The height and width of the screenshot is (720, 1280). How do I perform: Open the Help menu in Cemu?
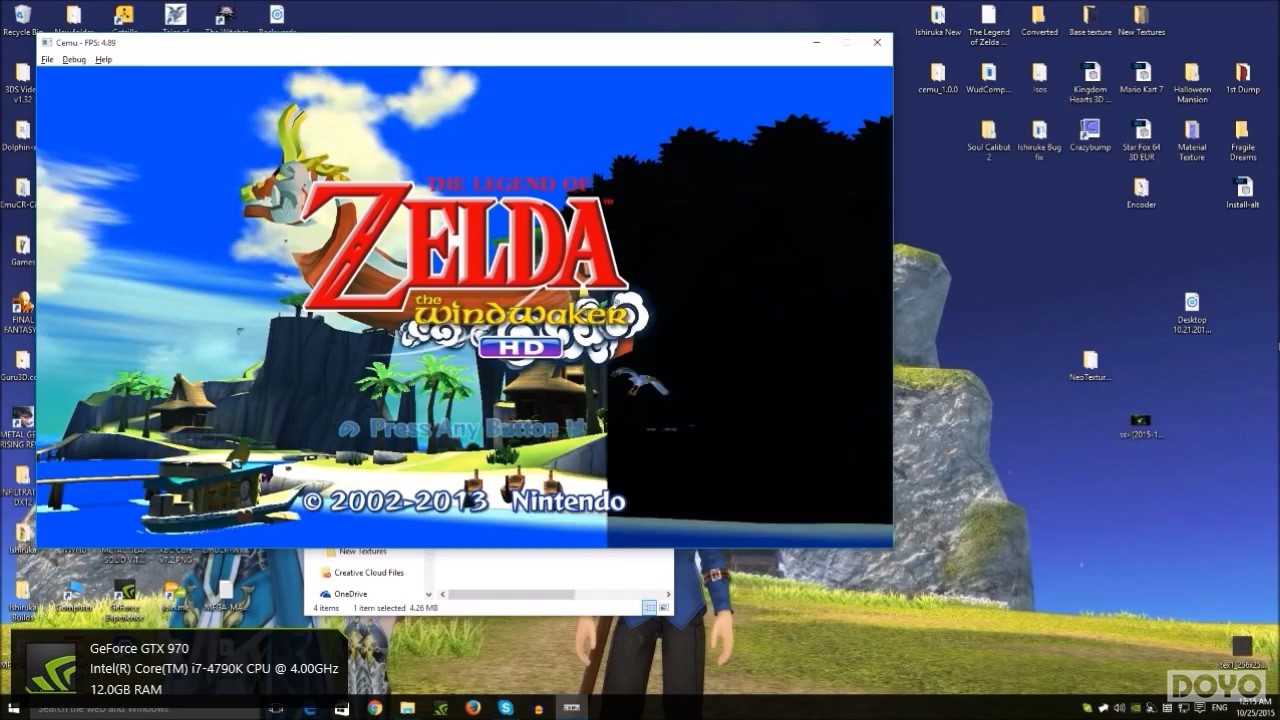coord(103,60)
